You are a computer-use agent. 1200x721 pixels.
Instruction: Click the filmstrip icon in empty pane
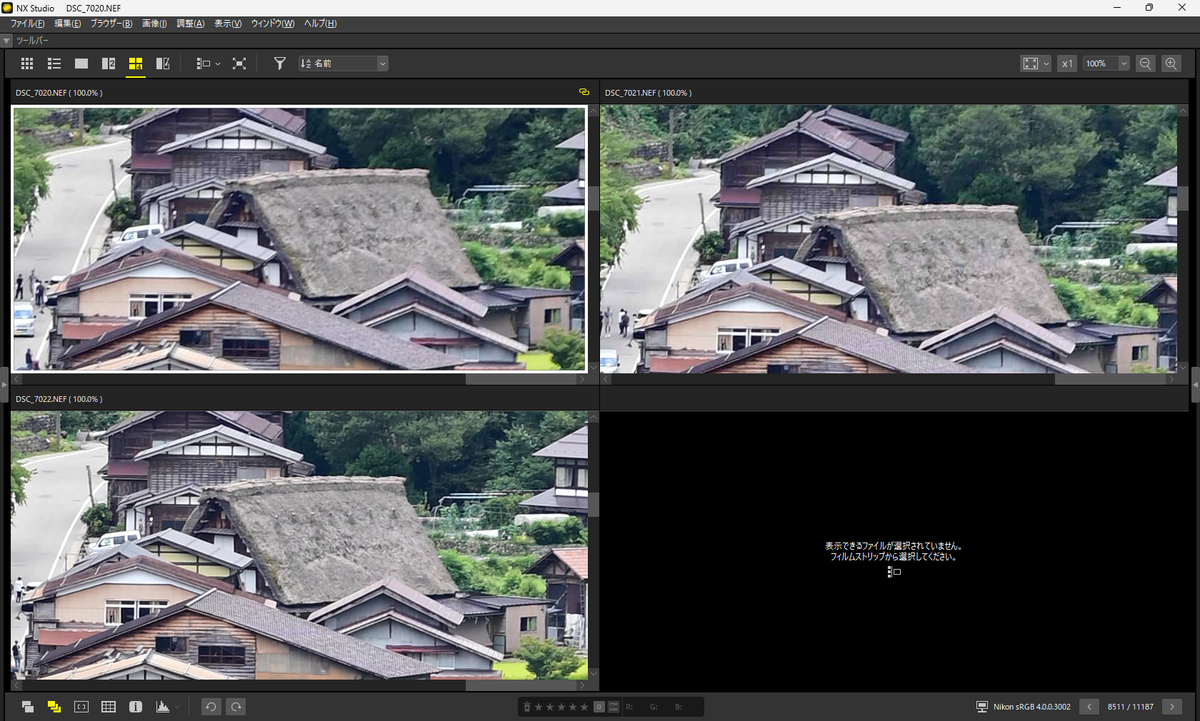point(894,572)
